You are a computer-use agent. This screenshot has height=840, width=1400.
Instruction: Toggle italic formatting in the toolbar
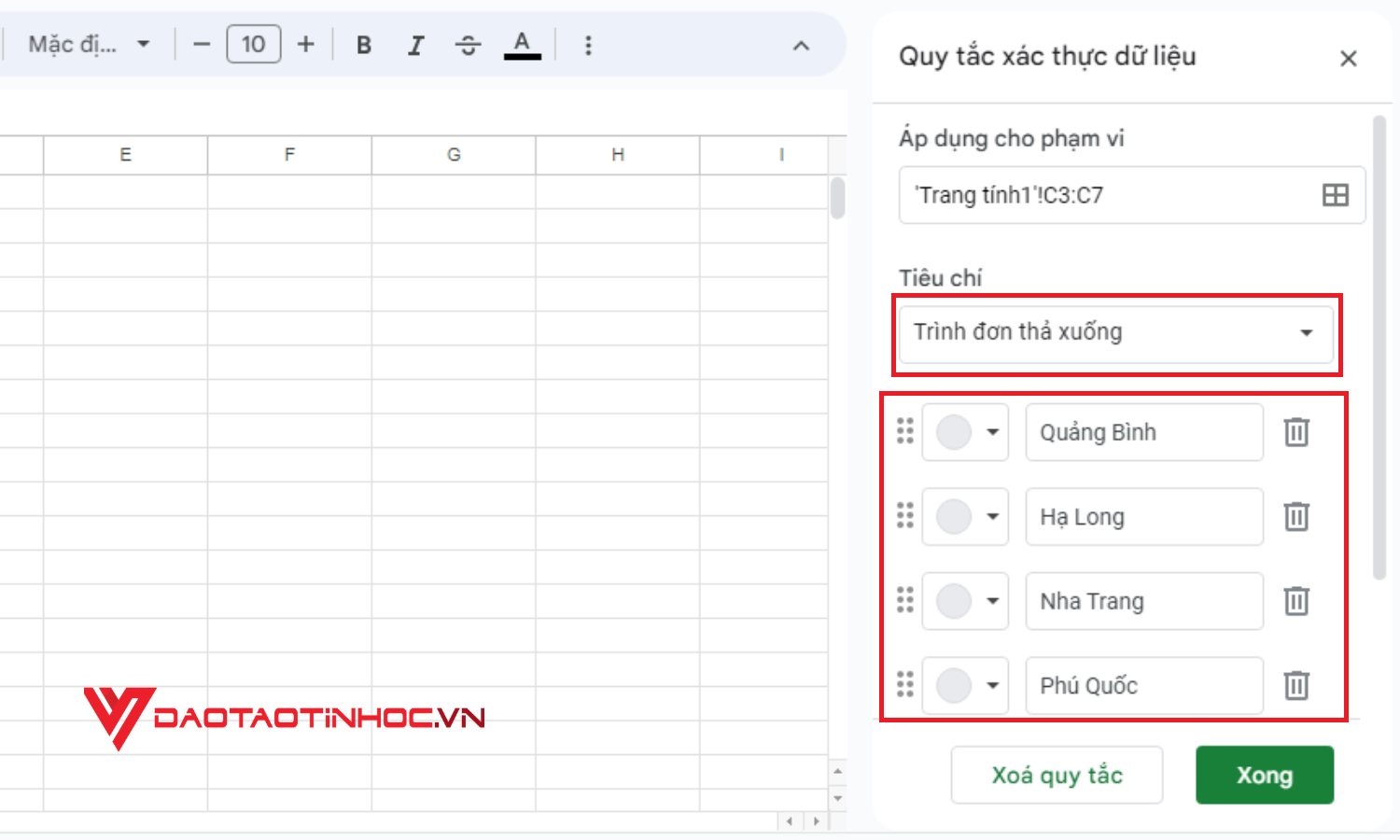pos(416,45)
